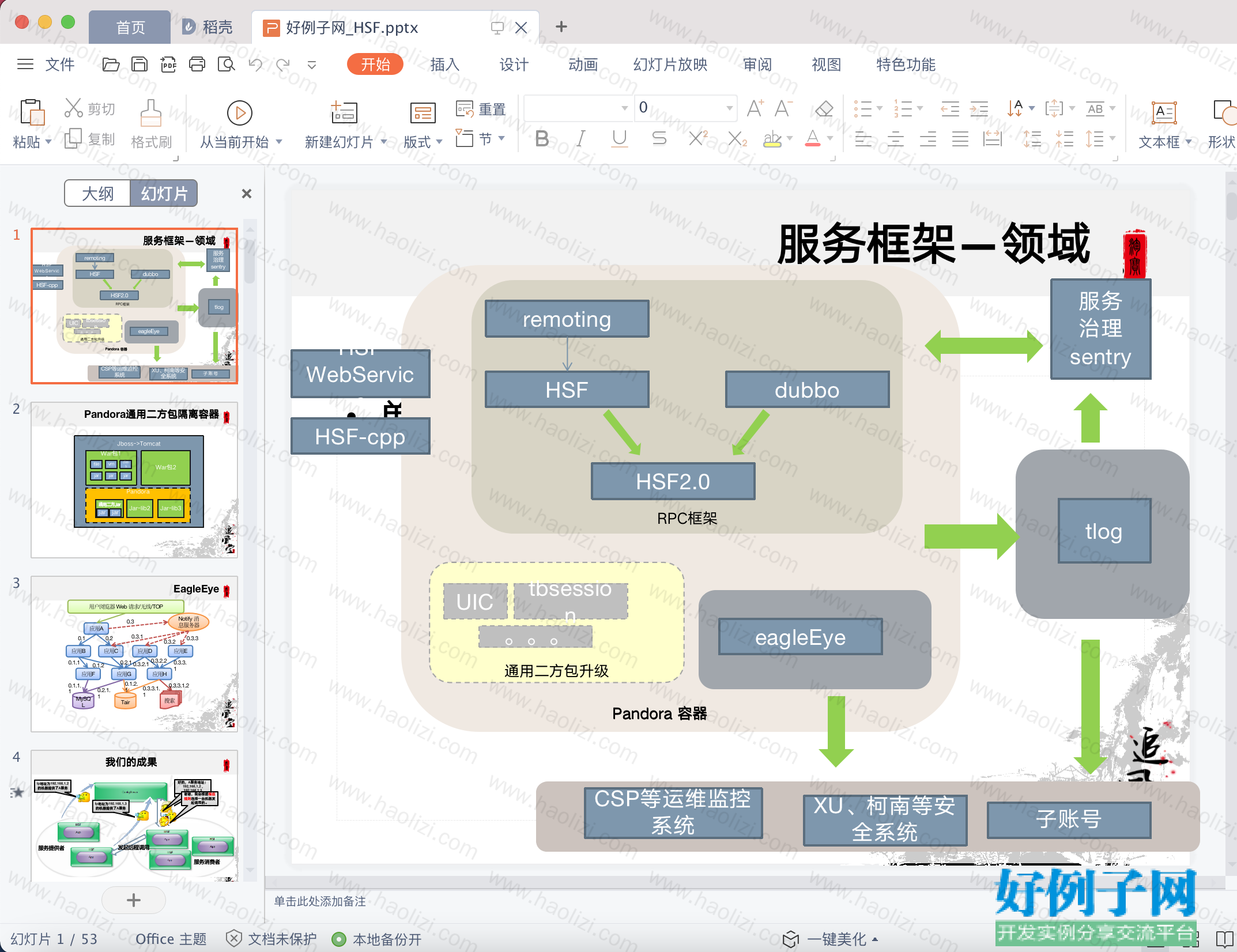Click the Italic formatting icon

[581, 139]
